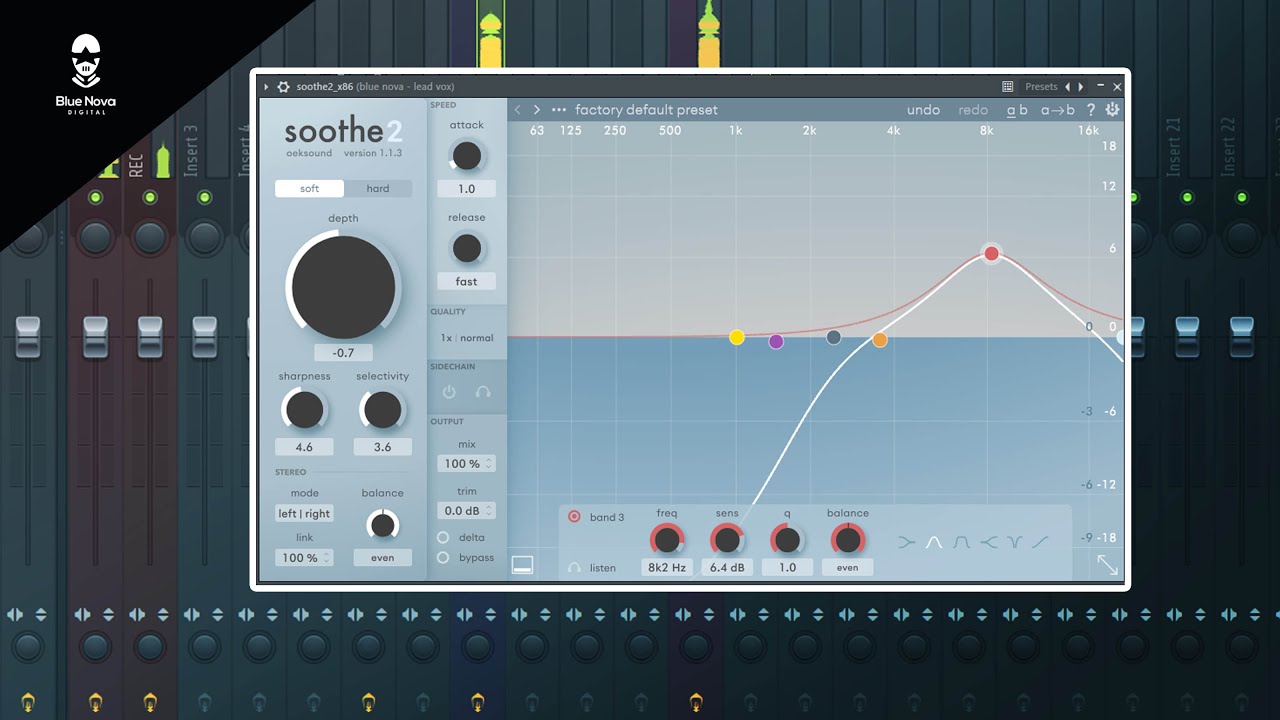Image resolution: width=1280 pixels, height=720 pixels.
Task: Choose the flat-top band shape icon
Action: coord(962,542)
